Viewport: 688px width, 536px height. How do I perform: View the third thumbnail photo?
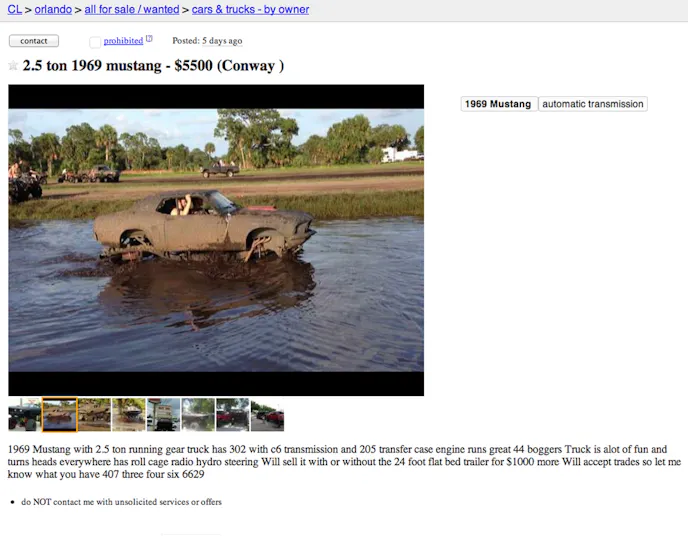(94, 415)
